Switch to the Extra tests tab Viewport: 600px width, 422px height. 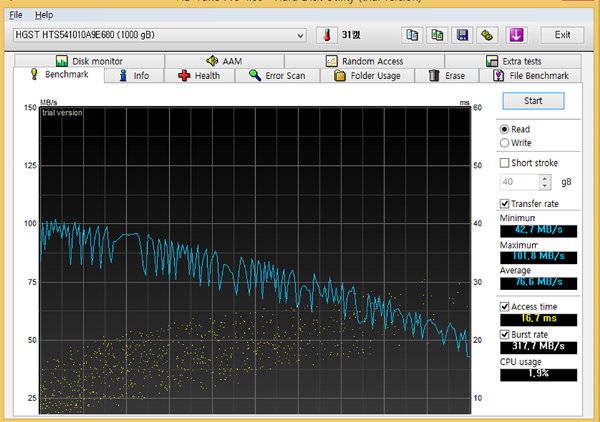[x=513, y=61]
